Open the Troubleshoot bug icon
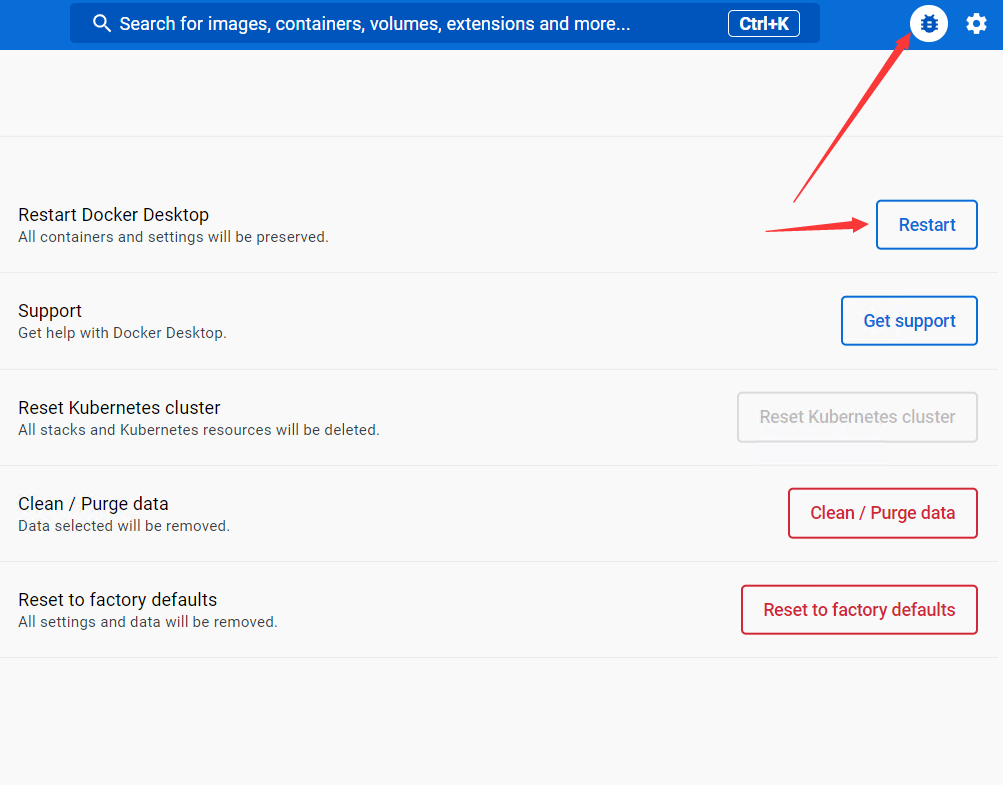 [x=929, y=24]
